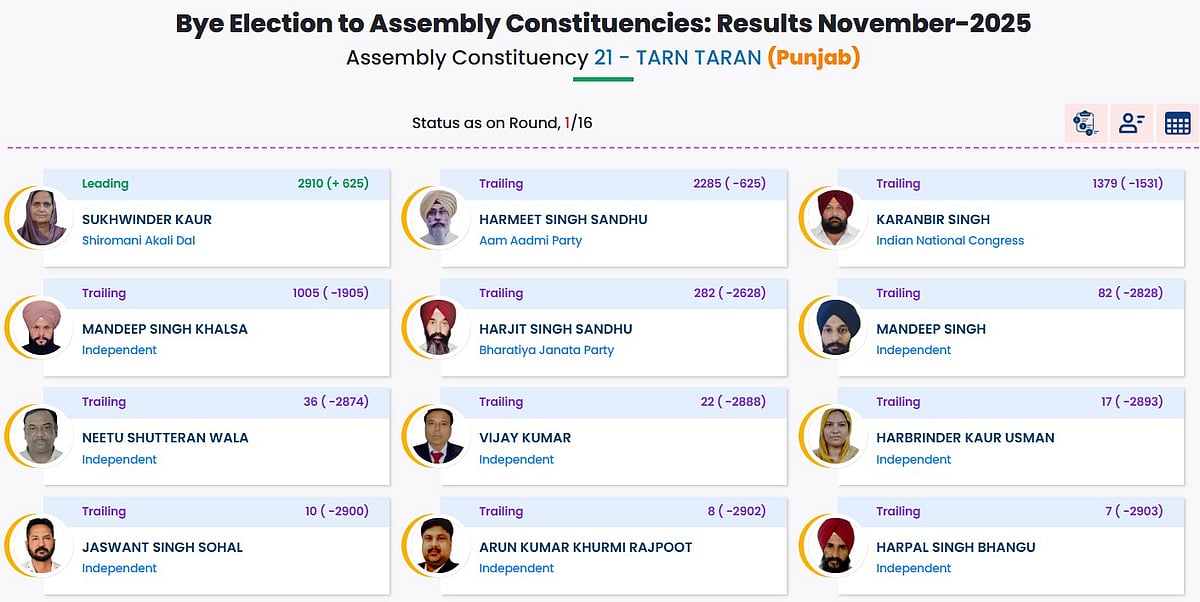Click Mandeep Singh Khalsa's avatar
This screenshot has height=602, width=1200.
pos(41,327)
